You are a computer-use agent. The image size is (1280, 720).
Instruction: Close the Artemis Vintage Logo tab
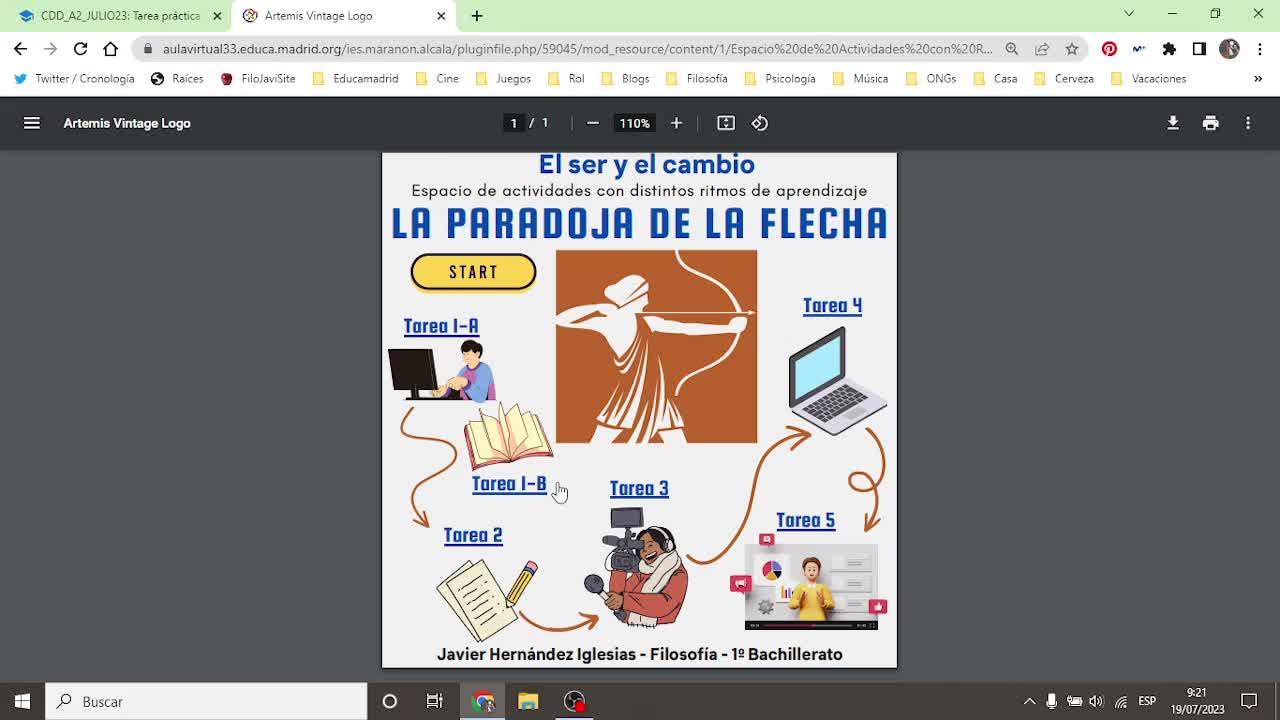441,16
